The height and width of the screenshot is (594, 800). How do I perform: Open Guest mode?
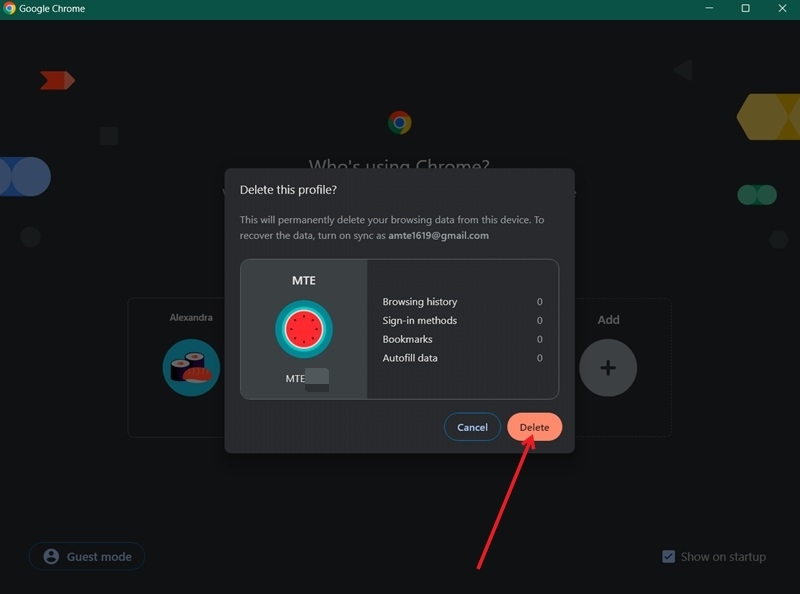click(86, 556)
